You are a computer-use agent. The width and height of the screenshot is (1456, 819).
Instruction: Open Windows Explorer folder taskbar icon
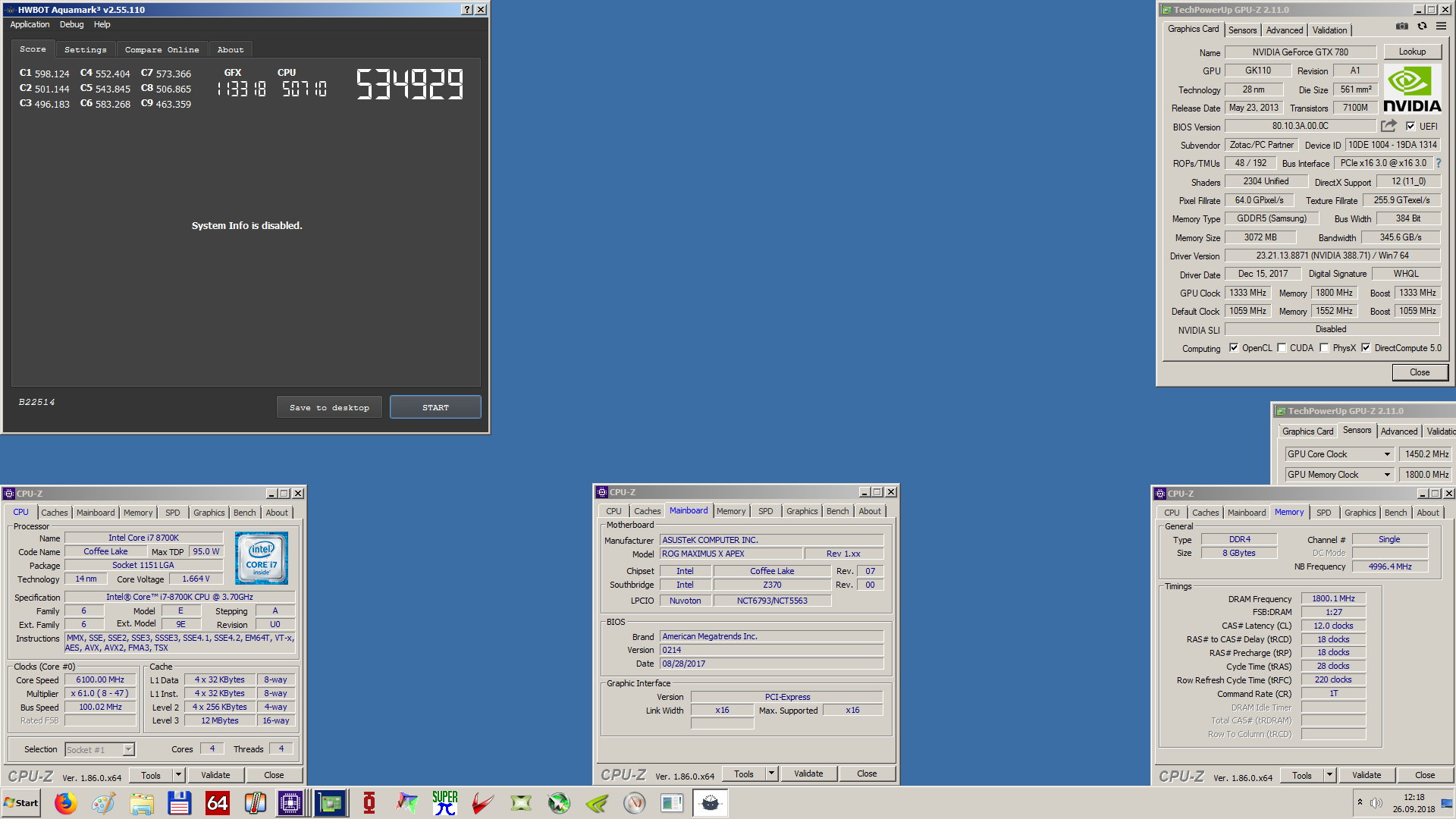tap(142, 803)
